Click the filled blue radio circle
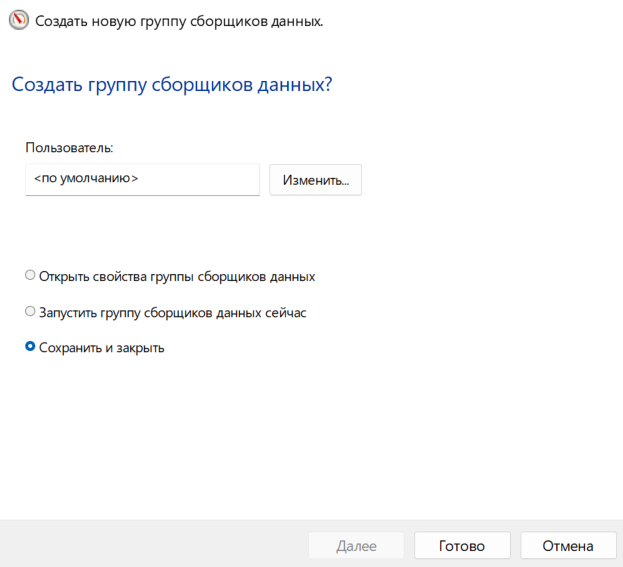This screenshot has width=623, height=567. (30, 346)
